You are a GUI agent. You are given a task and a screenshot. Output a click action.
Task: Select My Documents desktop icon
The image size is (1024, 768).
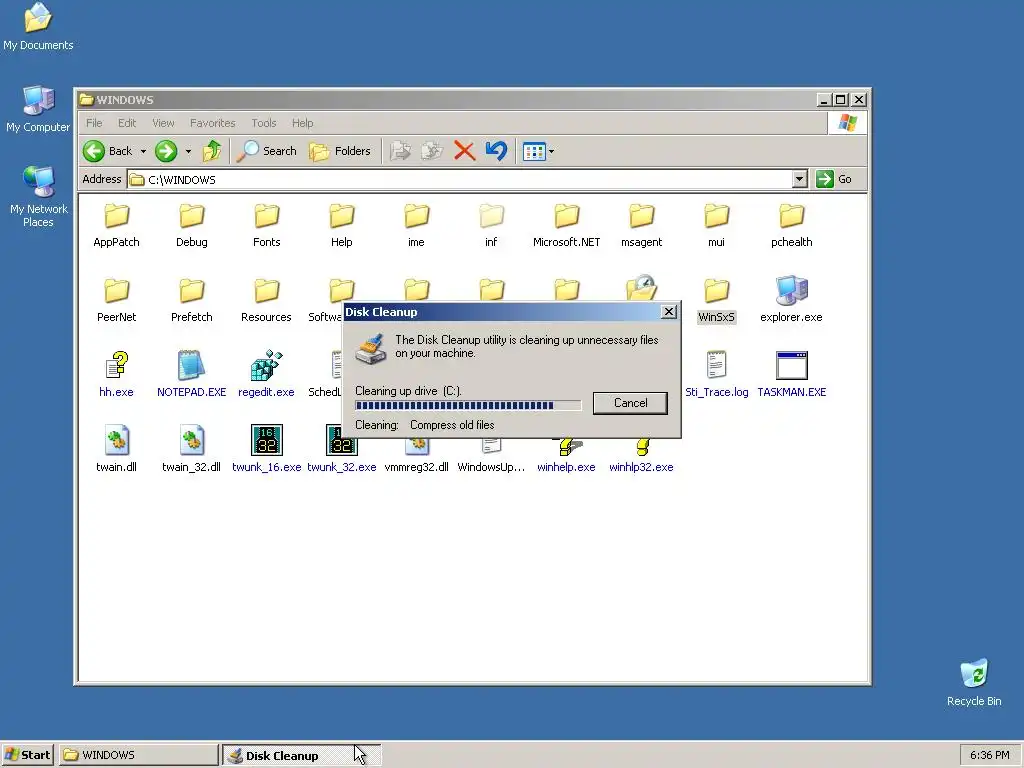pos(38,27)
